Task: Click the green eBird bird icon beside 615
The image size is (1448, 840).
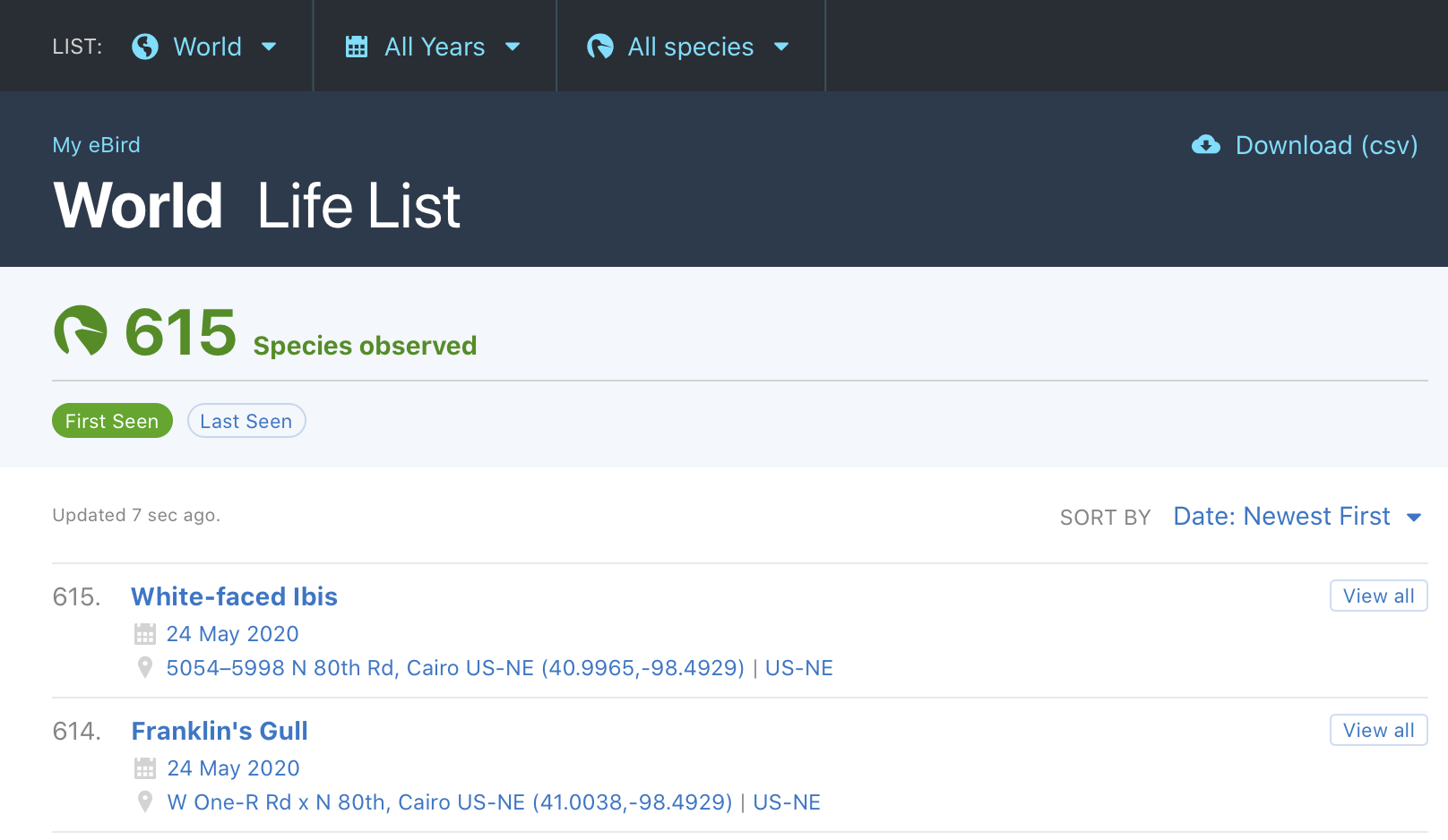Action: click(80, 332)
